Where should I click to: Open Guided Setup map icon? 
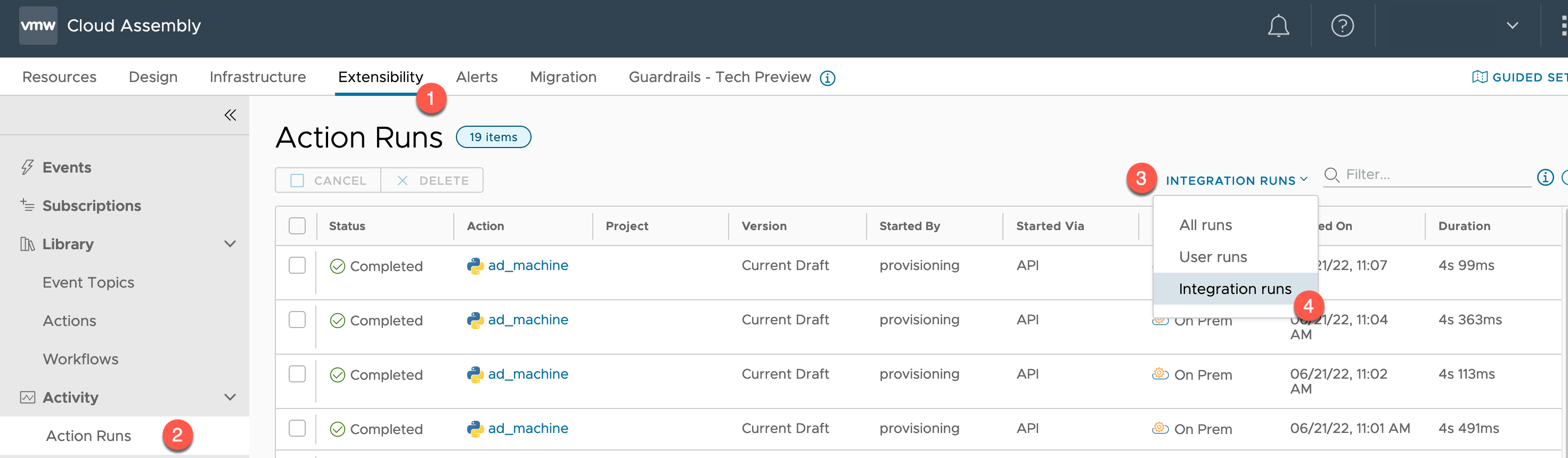coord(1479,77)
